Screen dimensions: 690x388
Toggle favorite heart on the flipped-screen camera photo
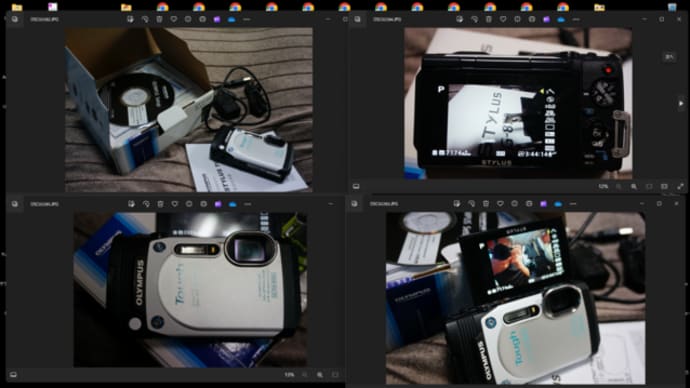(500, 204)
